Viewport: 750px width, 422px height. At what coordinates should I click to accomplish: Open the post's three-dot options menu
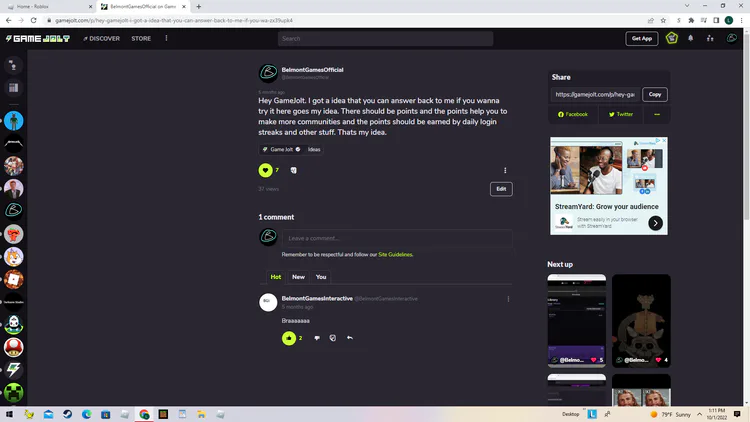coord(505,170)
